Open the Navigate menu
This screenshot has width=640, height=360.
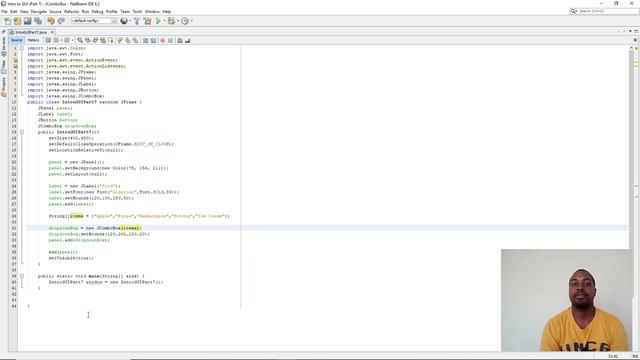pyautogui.click(x=39, y=11)
